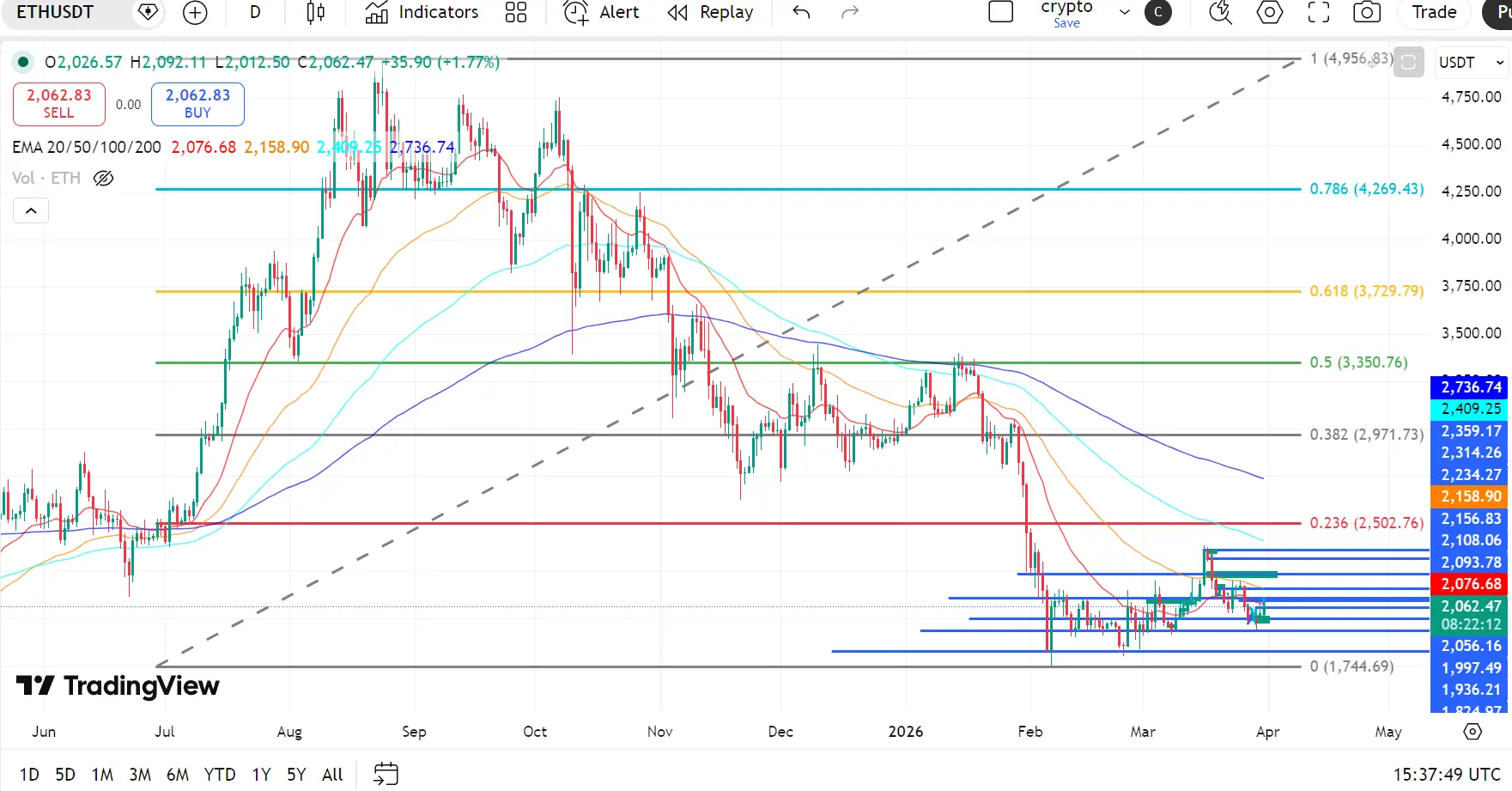Click the red 2,076.68 price axis tag
1512x791 pixels.
pos(1469,584)
